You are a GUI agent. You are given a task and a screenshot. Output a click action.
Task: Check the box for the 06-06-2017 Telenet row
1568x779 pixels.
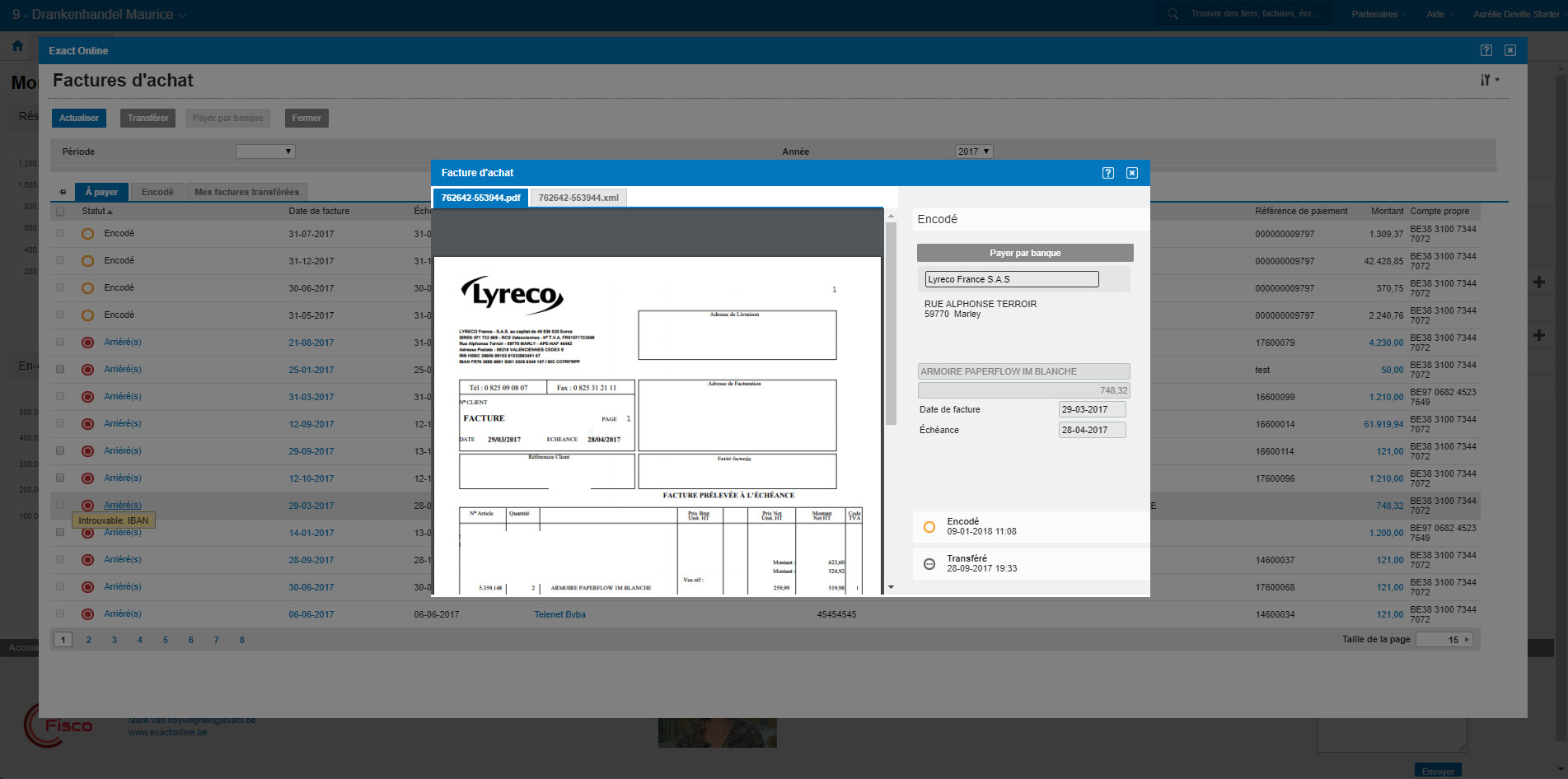[60, 613]
